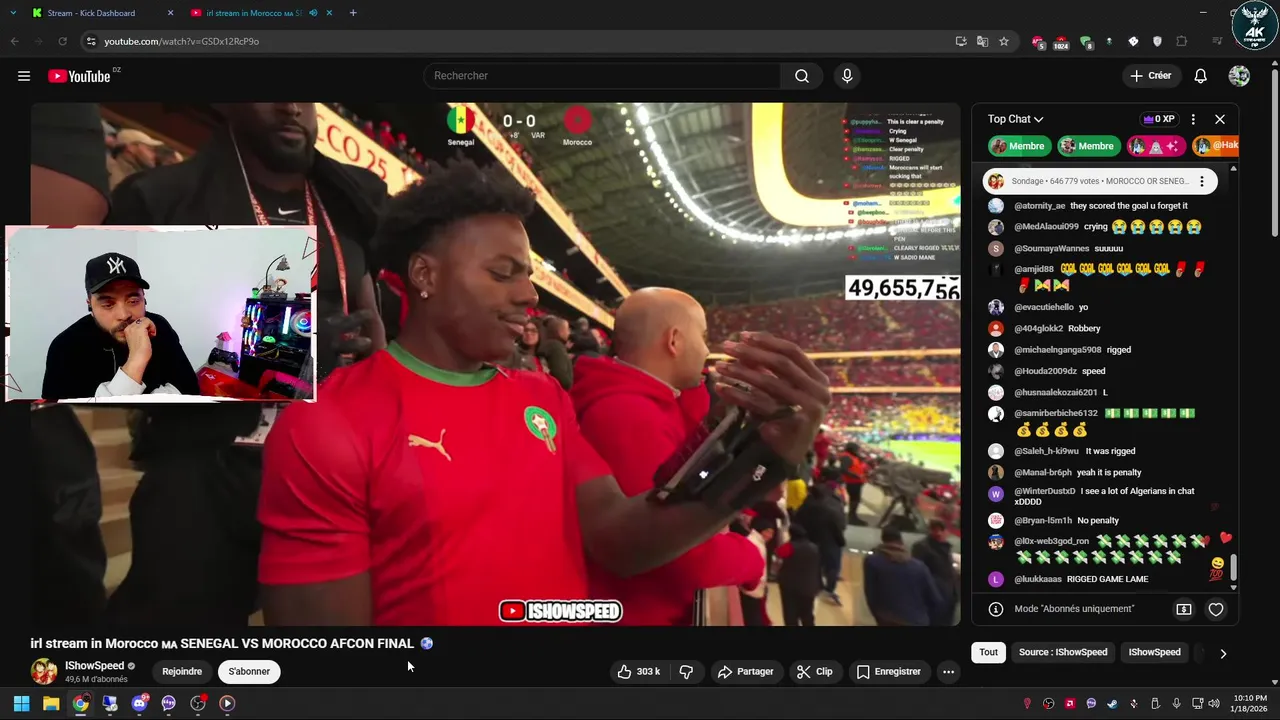View site information icon in address bar

click(91, 41)
